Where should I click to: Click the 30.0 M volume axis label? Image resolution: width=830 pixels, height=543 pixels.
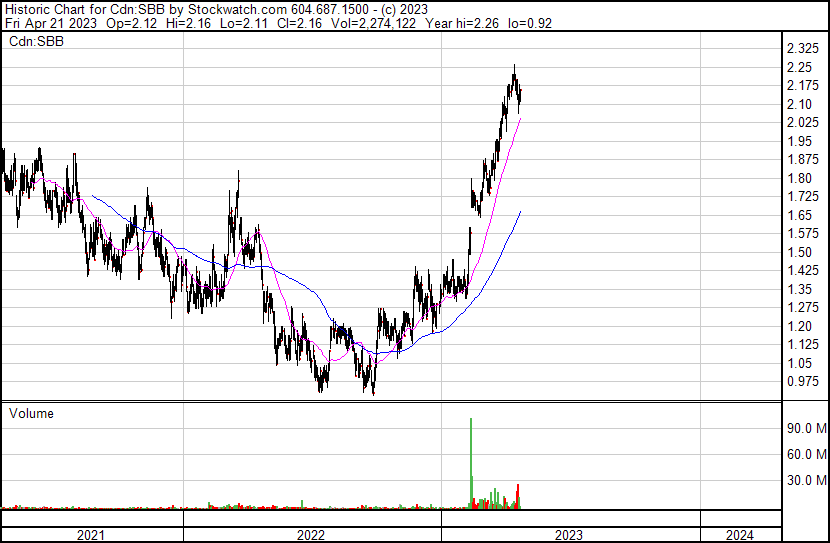(806, 480)
